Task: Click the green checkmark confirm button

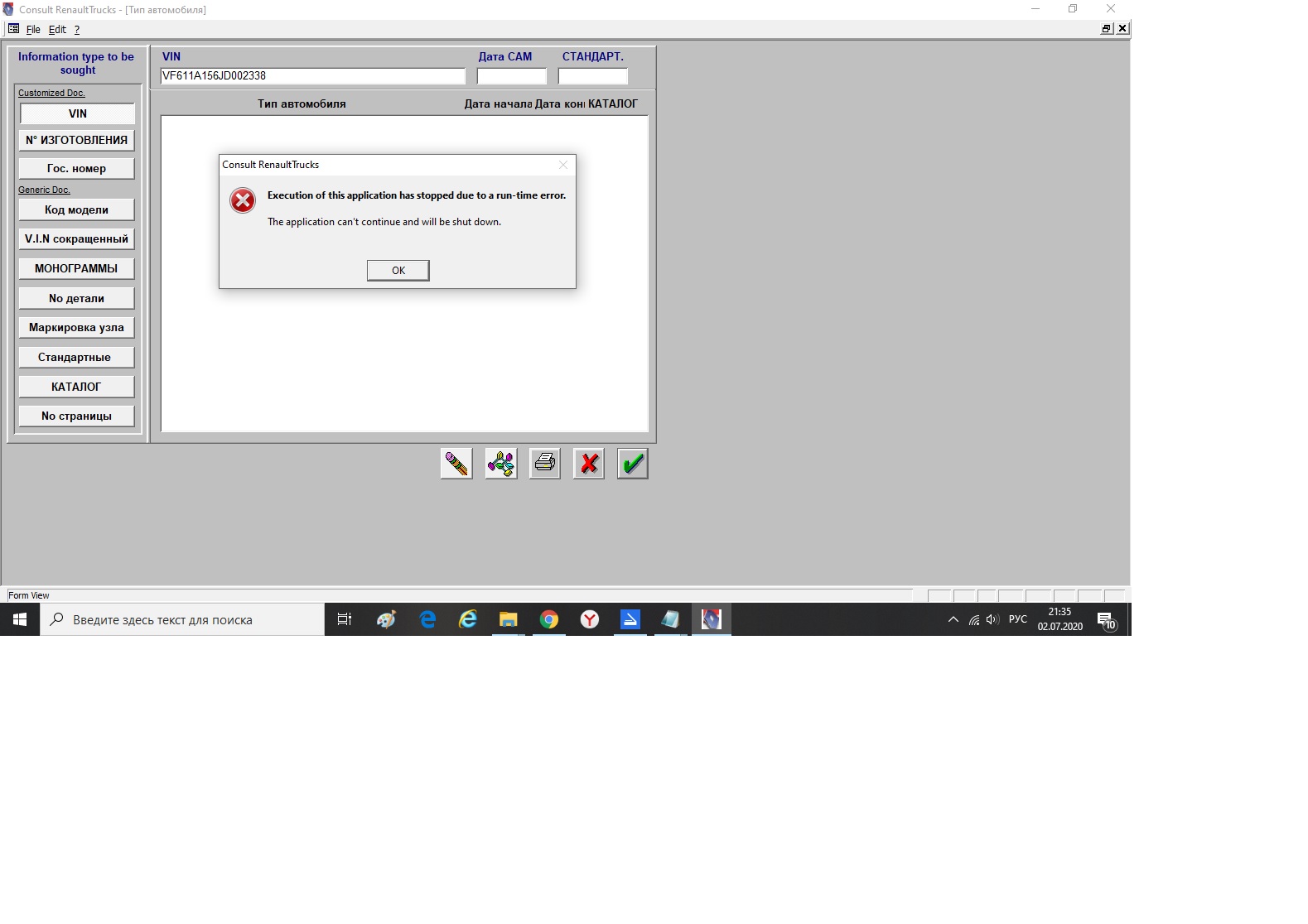Action: coord(633,464)
